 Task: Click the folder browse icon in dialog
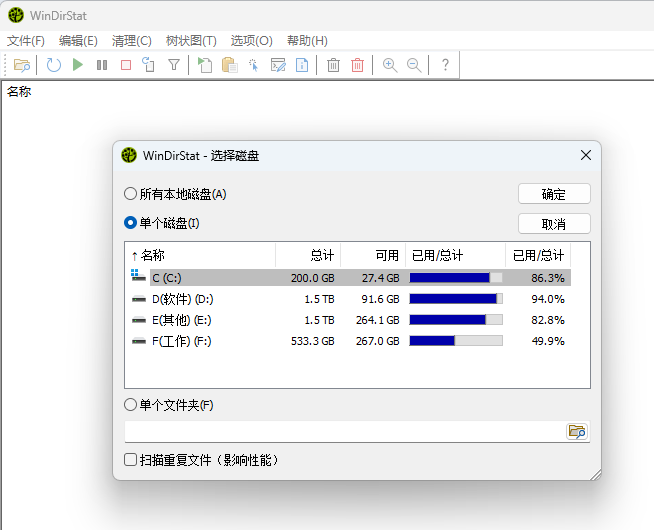(x=577, y=431)
